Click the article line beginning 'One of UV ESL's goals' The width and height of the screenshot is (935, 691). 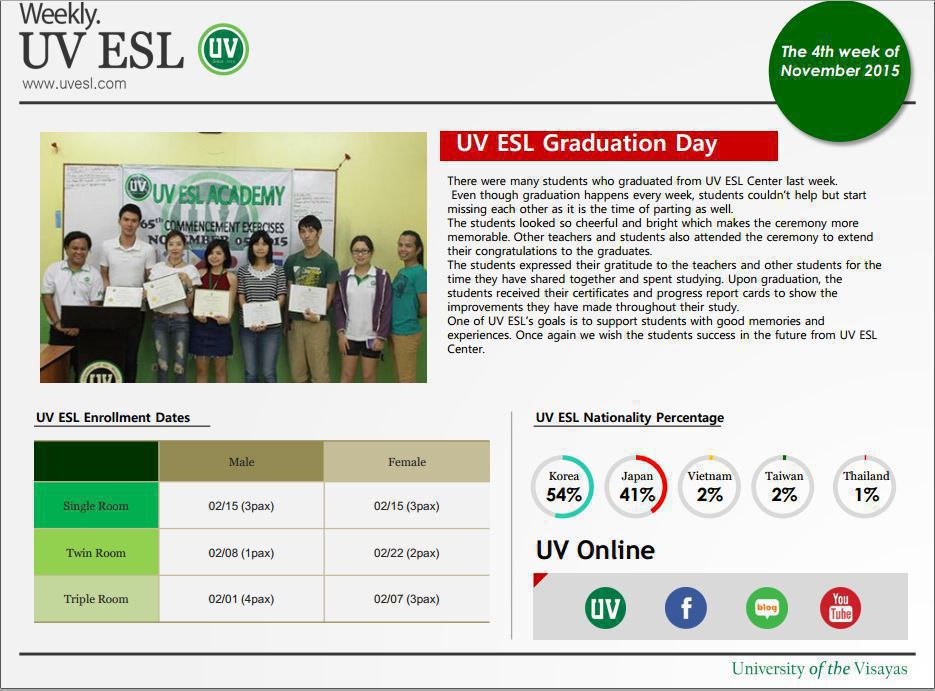tap(636, 321)
